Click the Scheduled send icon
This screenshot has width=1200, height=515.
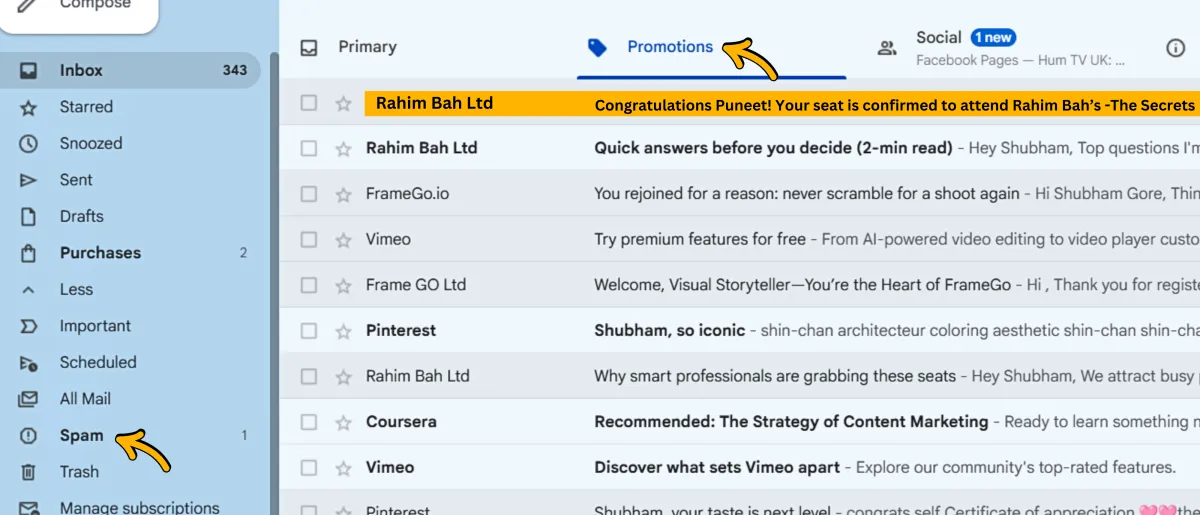coord(29,363)
